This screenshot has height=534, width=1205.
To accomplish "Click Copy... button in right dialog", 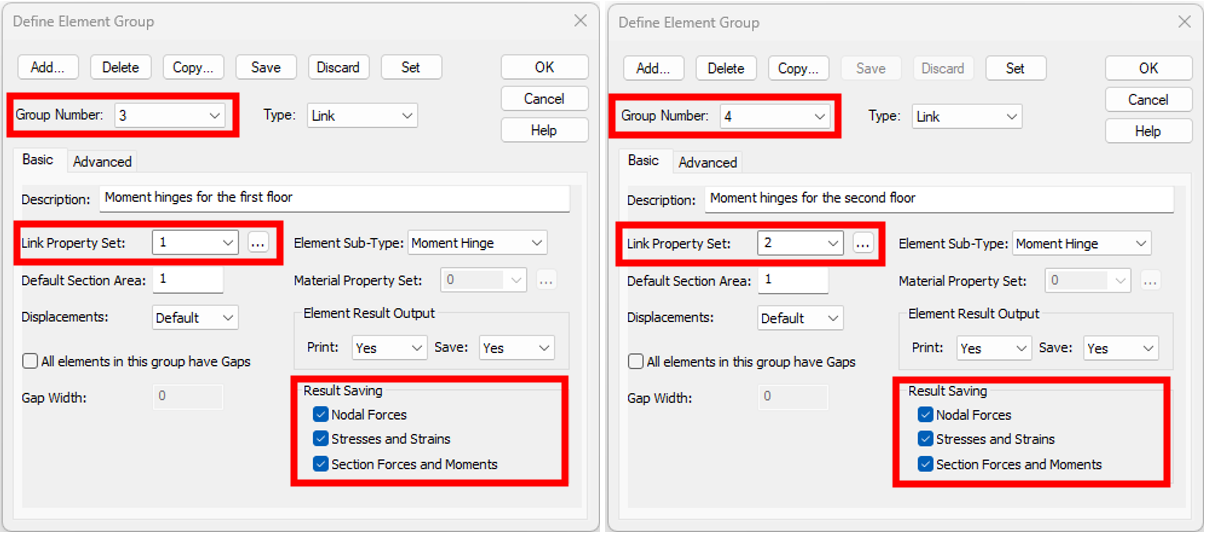I will 799,68.
